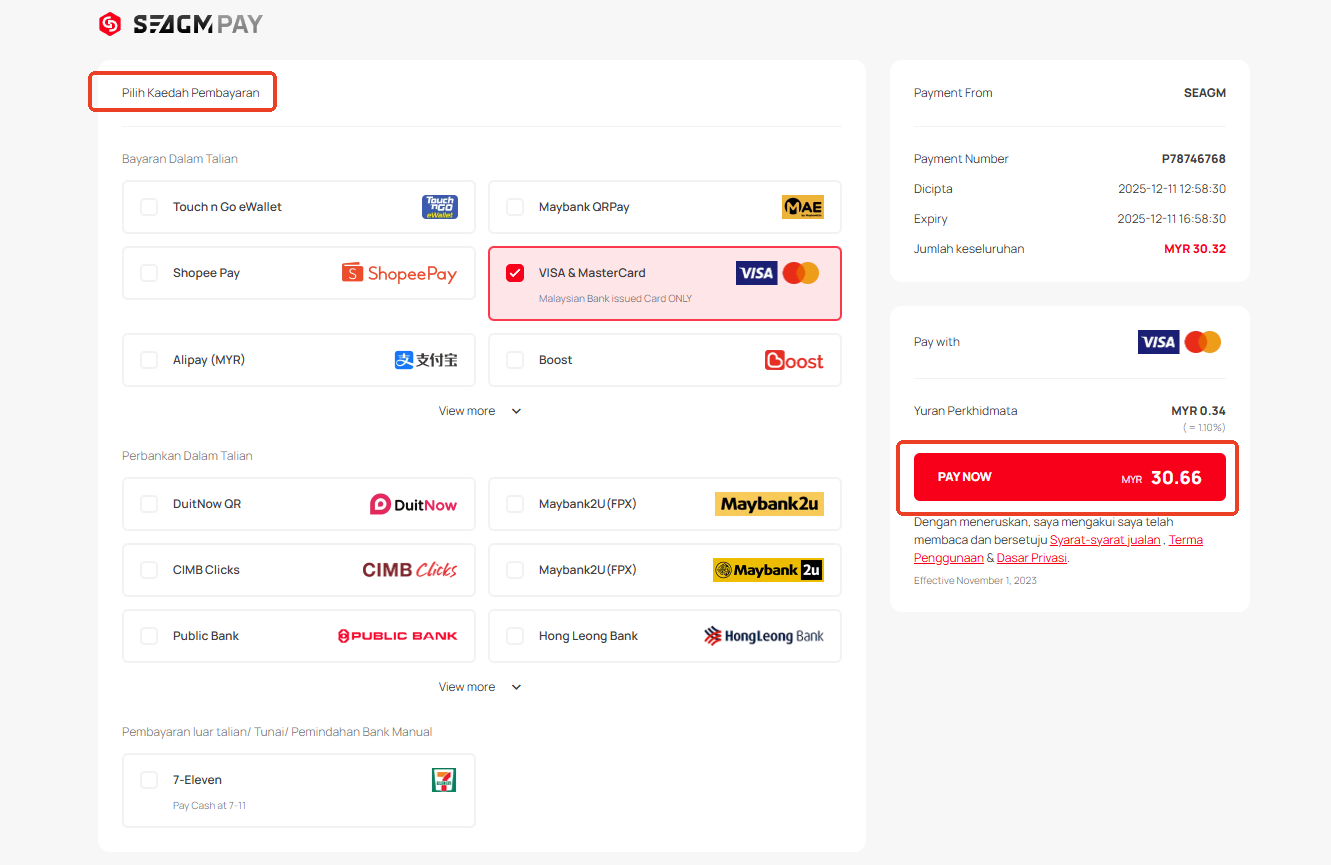Check the Shopee Pay checkbox
Viewport: 1331px width, 865px height.
[x=149, y=273]
